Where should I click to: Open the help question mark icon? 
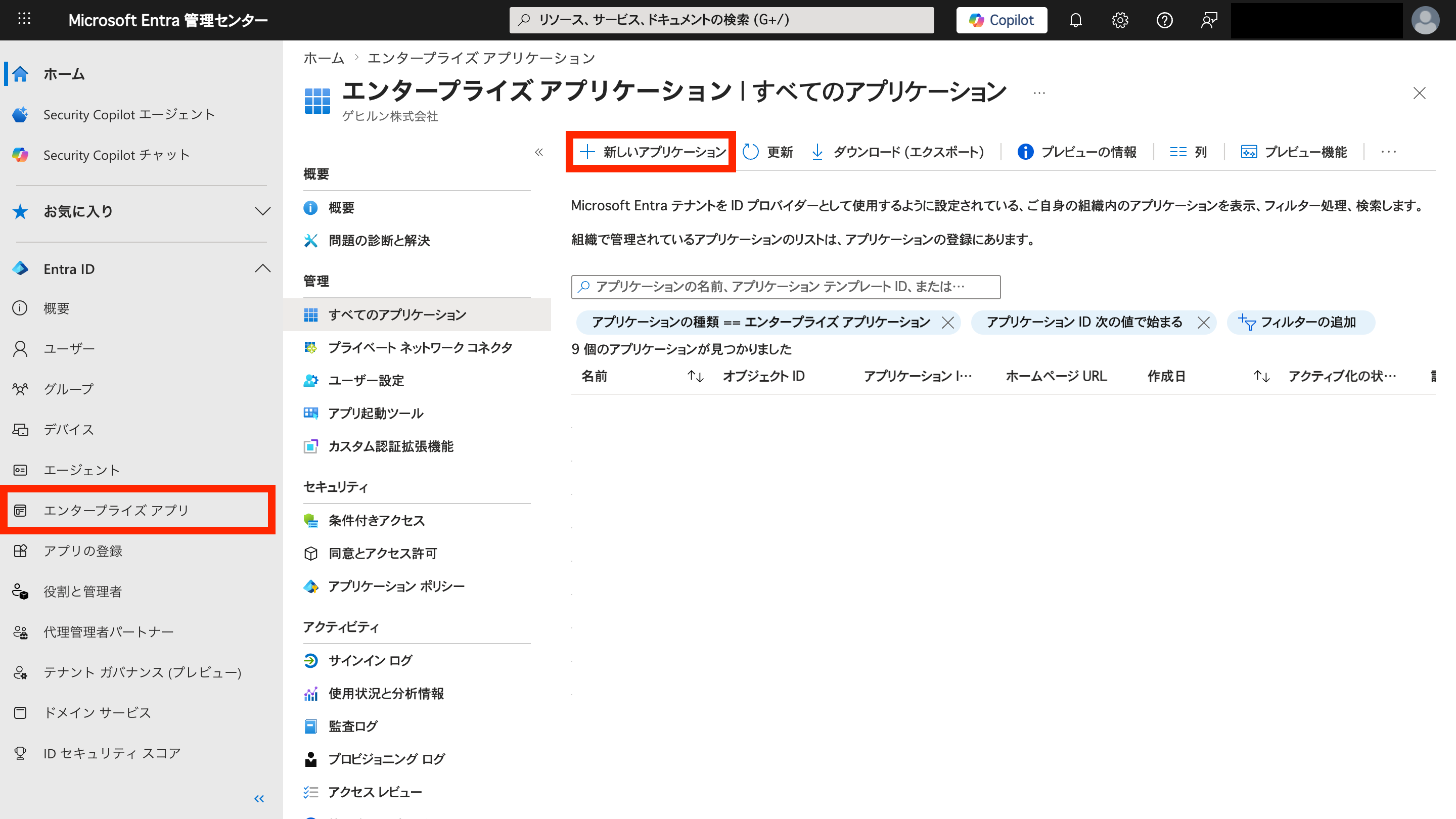[x=1164, y=20]
